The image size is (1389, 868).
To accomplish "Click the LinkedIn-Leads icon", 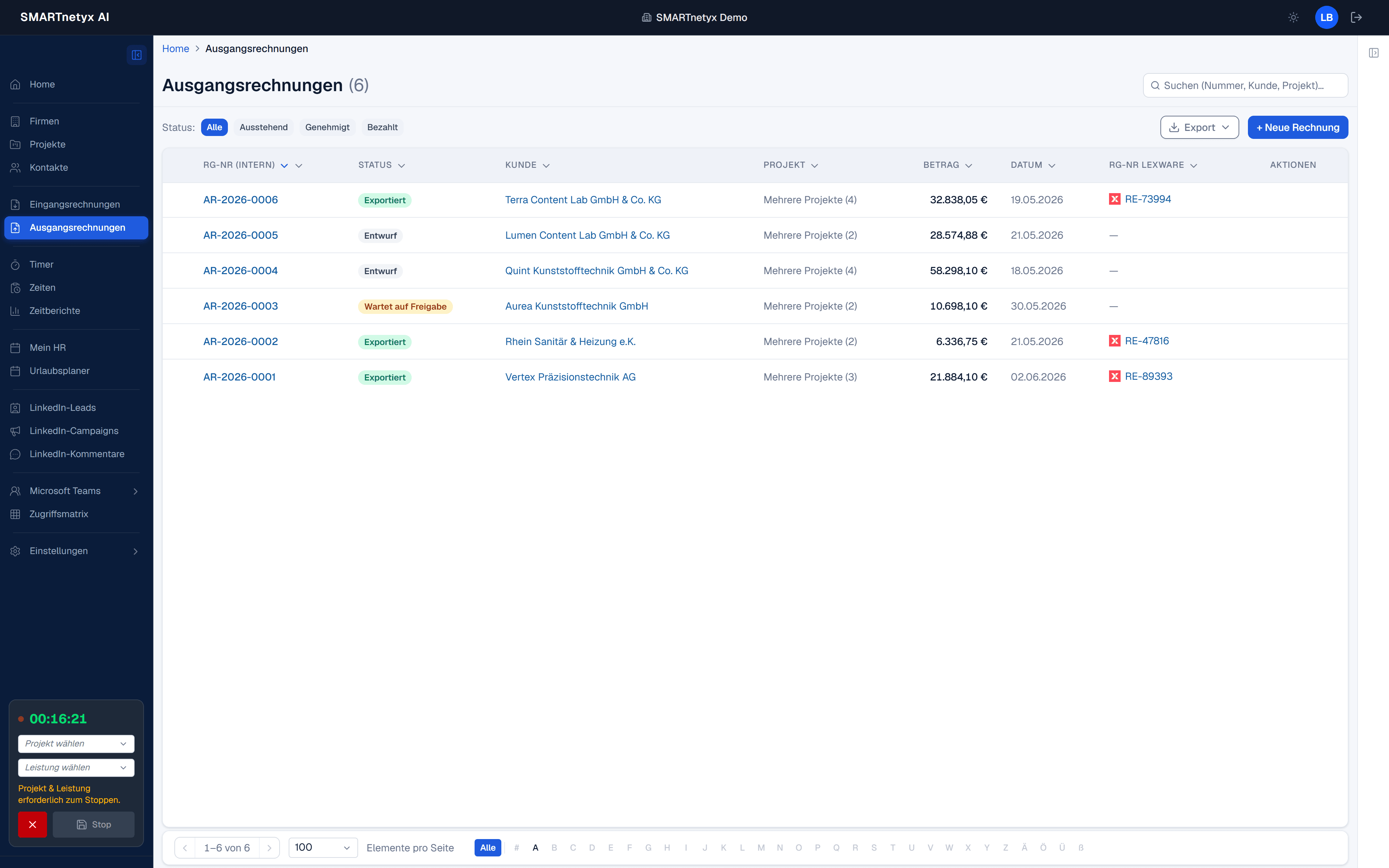I will click(x=16, y=408).
